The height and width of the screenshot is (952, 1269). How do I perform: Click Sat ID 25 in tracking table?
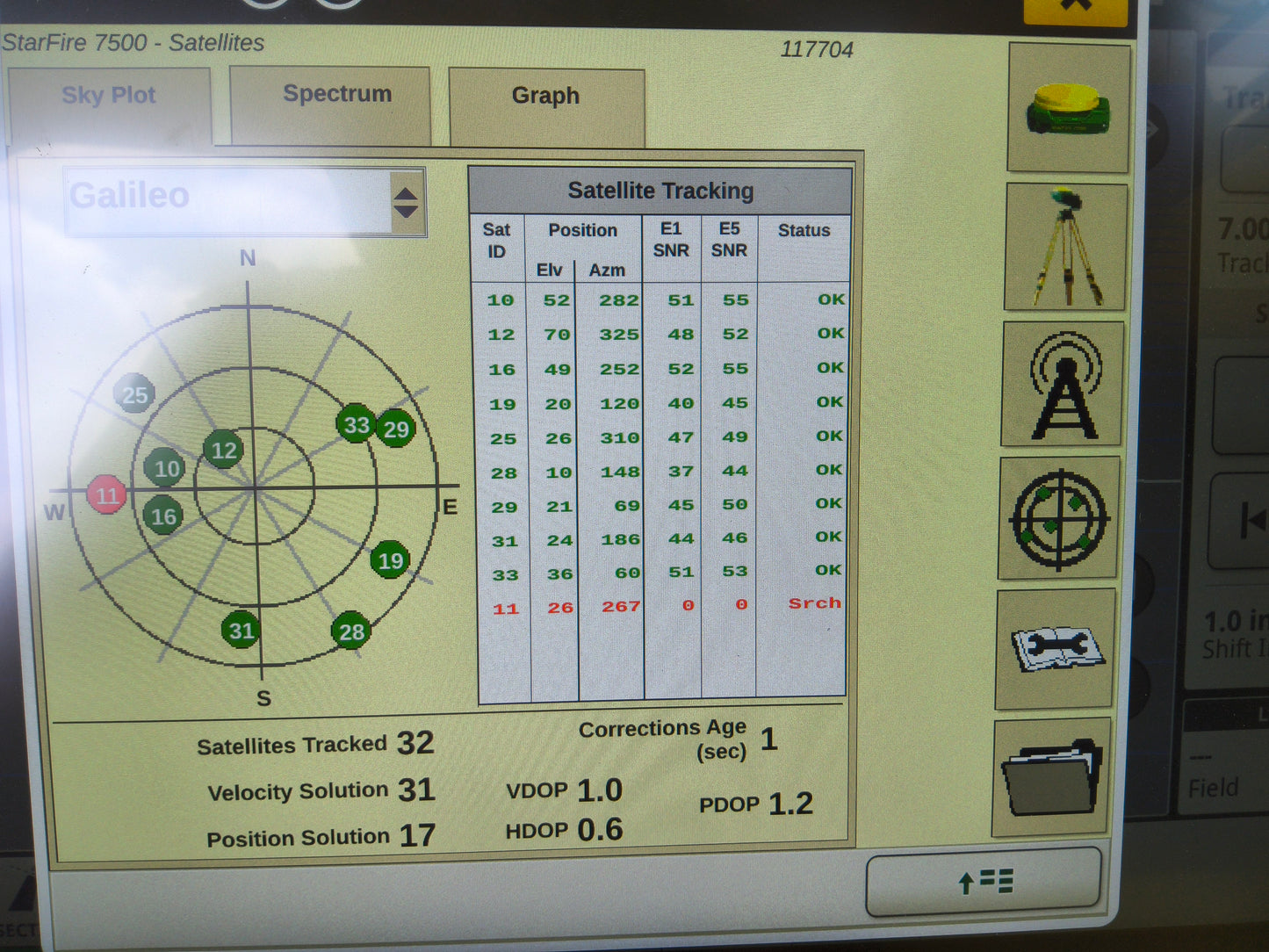click(504, 439)
